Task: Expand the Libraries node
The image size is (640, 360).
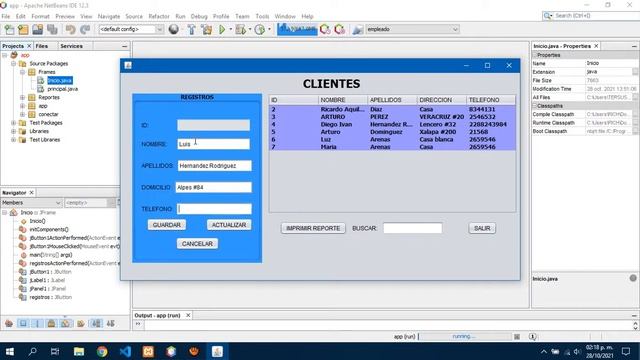Action: tap(13, 131)
